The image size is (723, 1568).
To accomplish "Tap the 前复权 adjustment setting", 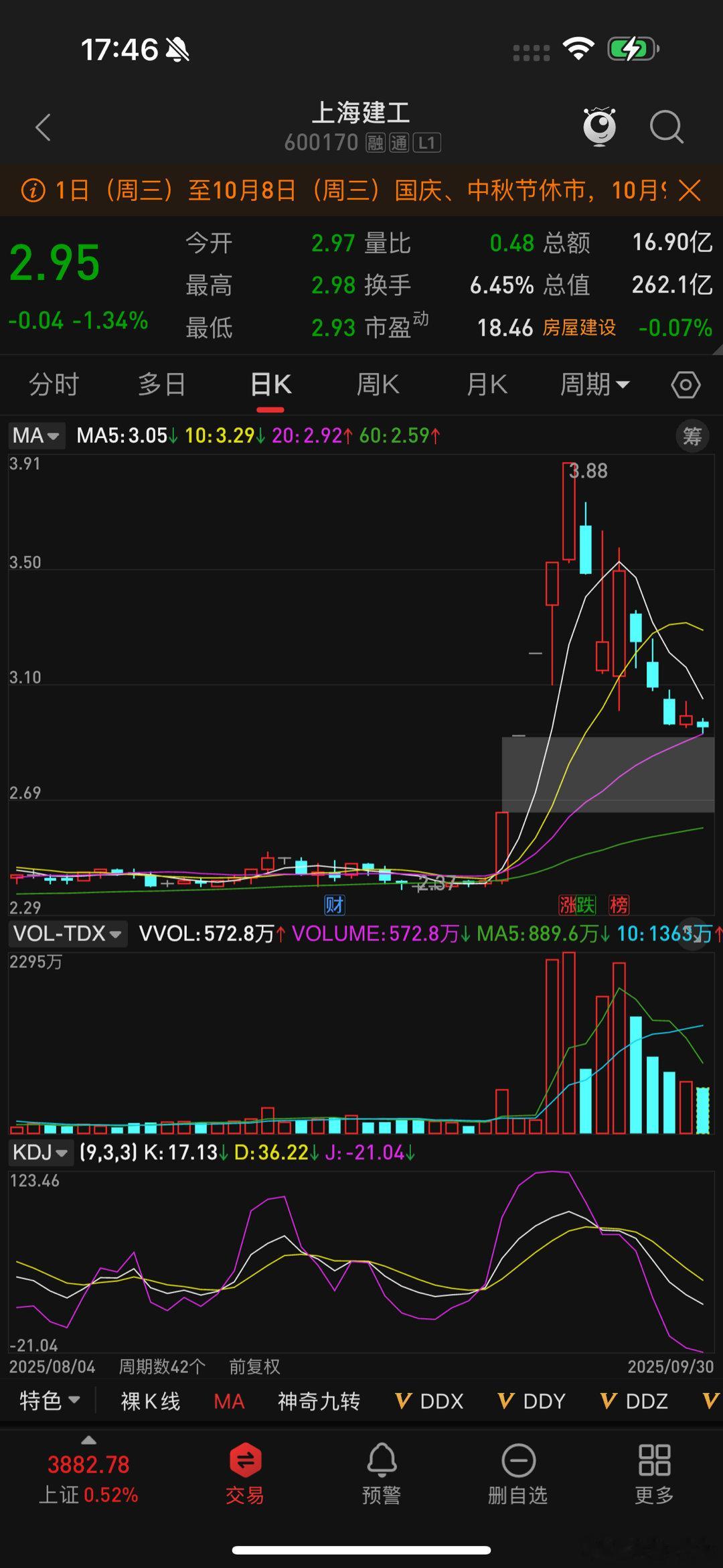I will click(254, 1366).
